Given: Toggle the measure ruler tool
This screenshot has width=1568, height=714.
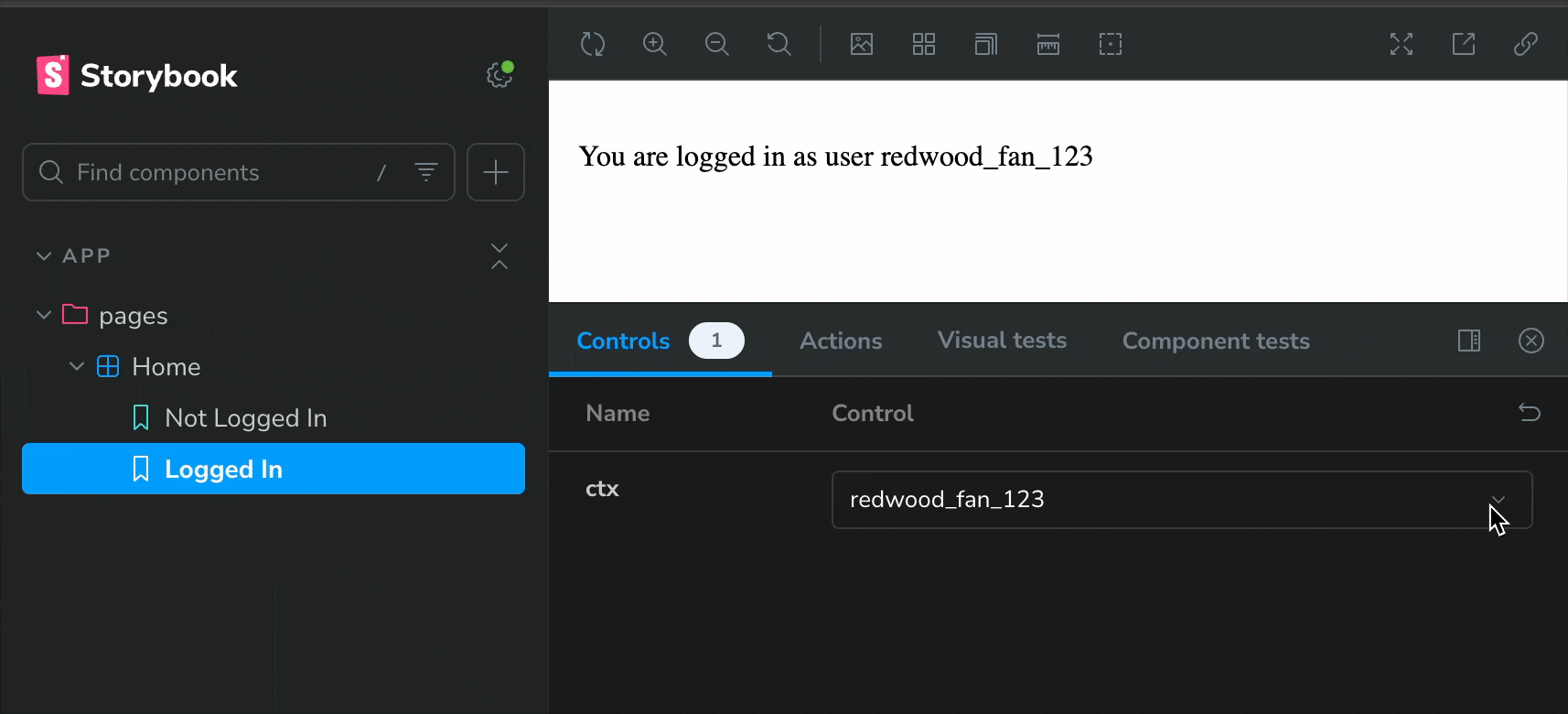Looking at the screenshot, I should [x=1048, y=44].
